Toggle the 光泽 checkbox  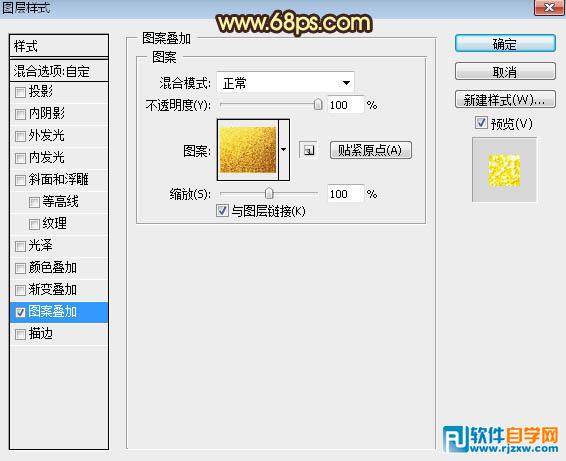20,246
